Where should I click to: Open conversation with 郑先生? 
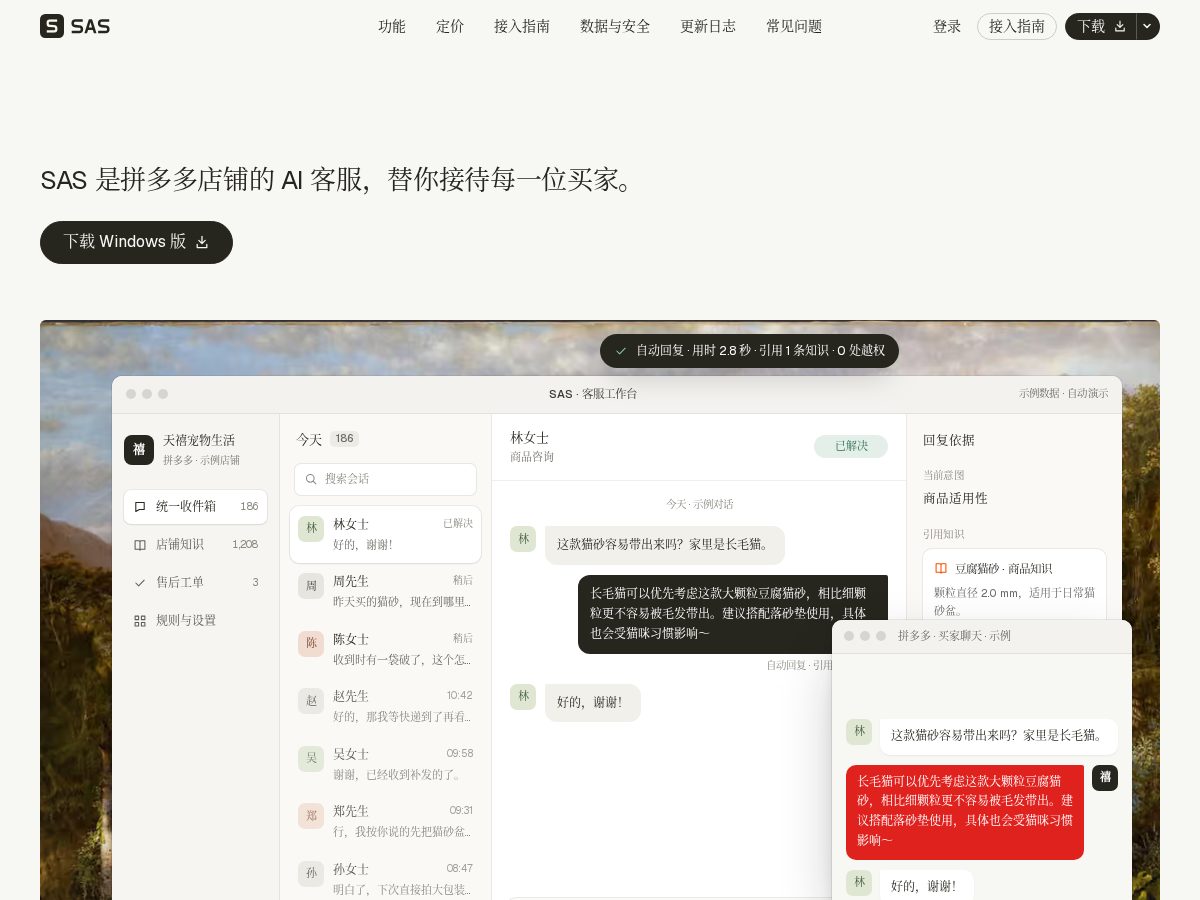385,821
